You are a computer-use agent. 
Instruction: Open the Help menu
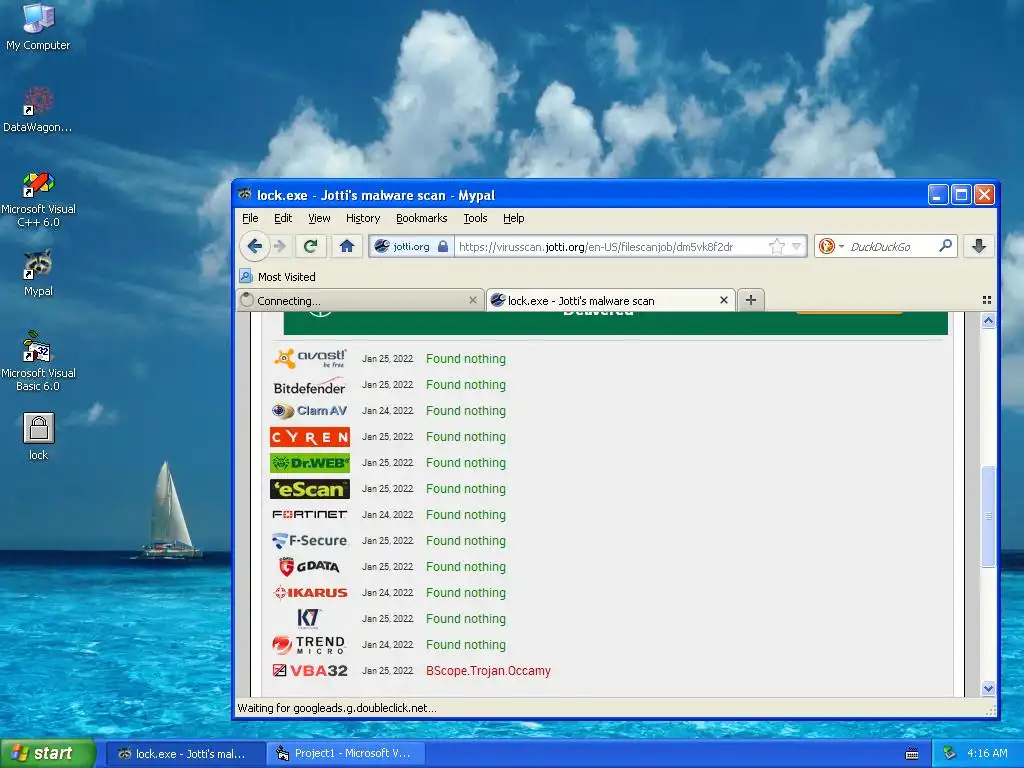(513, 218)
